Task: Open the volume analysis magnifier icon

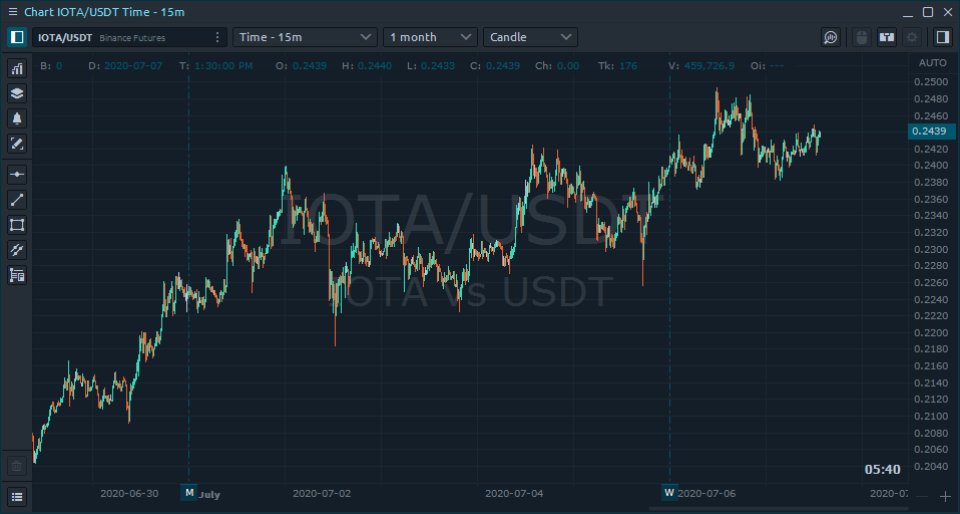Action: 830,37
